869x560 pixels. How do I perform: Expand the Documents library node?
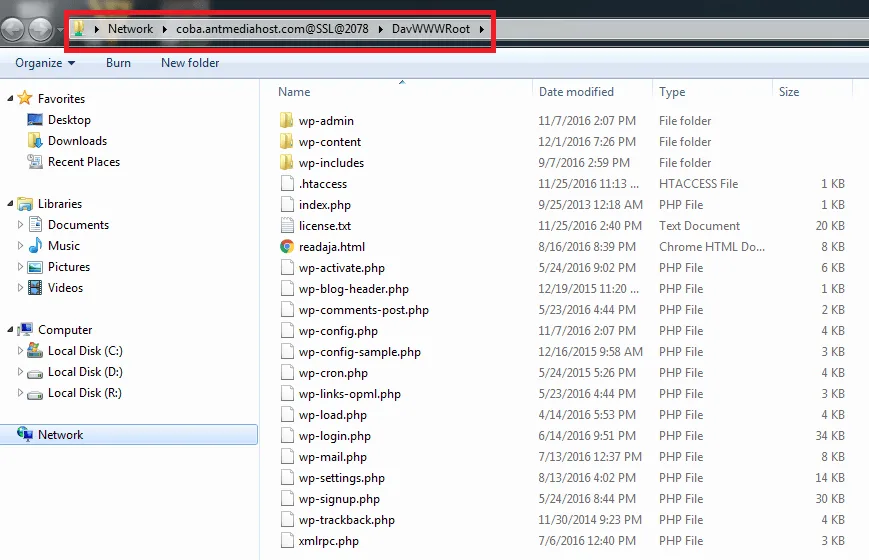(21, 225)
